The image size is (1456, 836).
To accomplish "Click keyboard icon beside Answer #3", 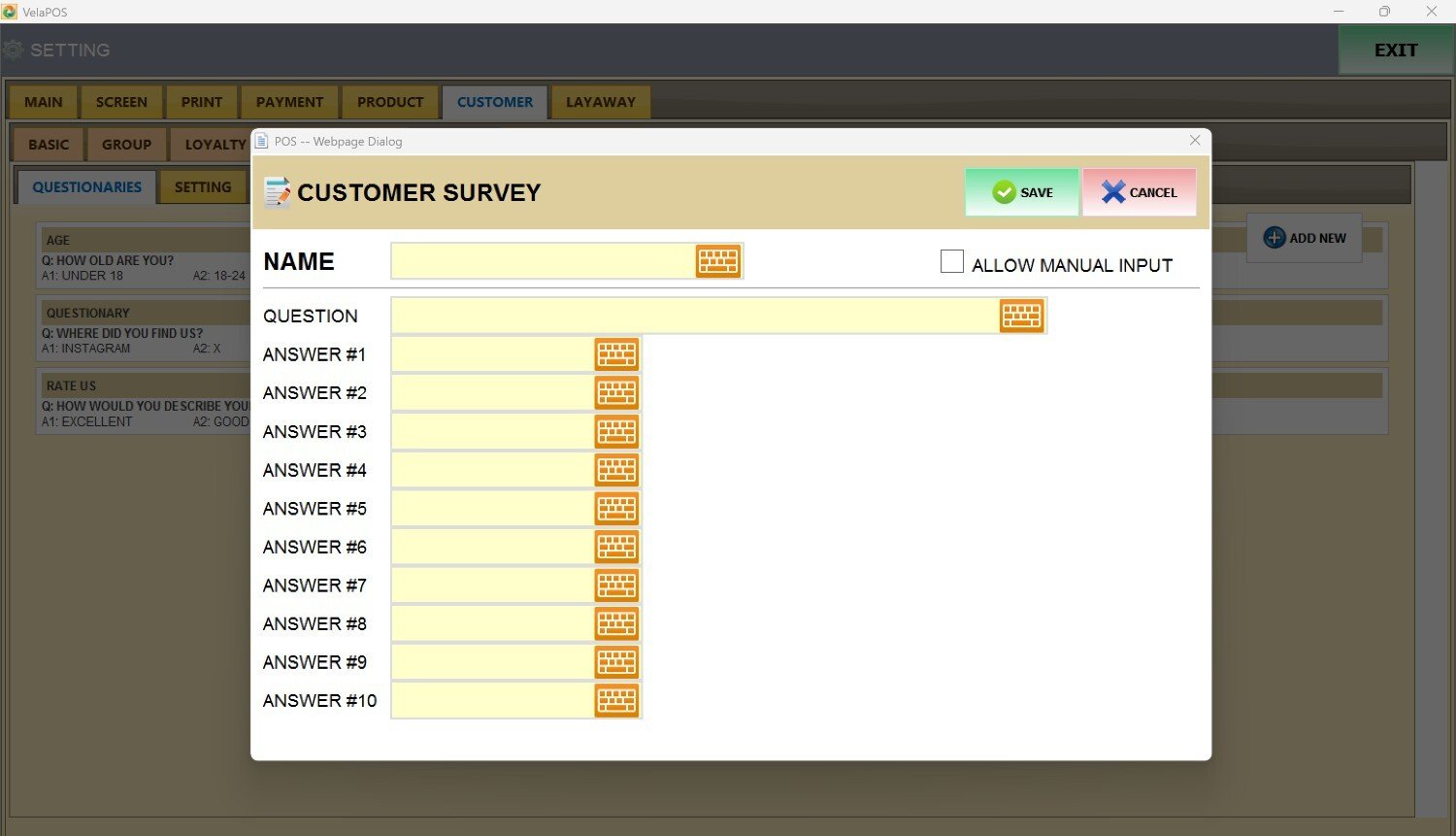I will pos(616,431).
